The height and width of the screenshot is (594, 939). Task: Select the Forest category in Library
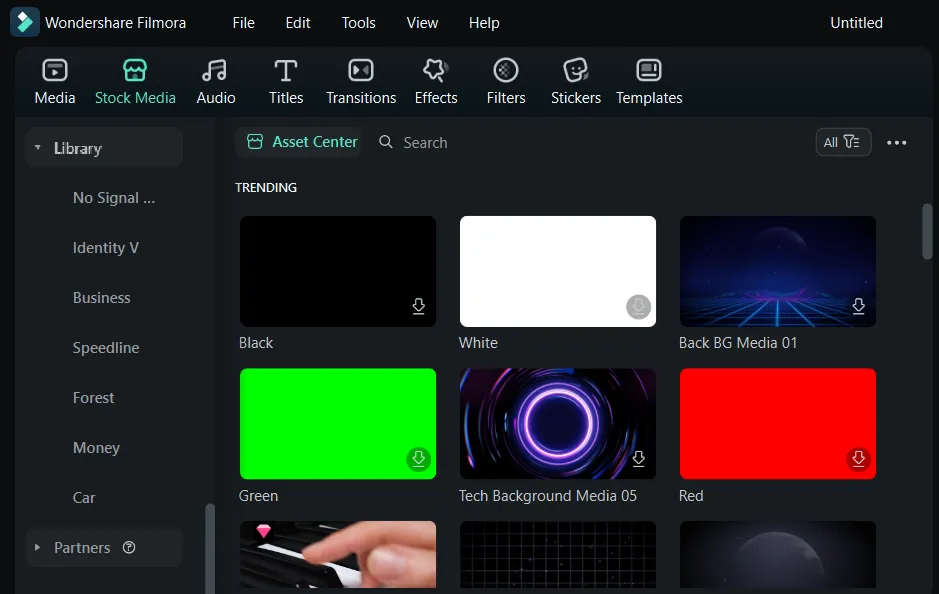(94, 398)
